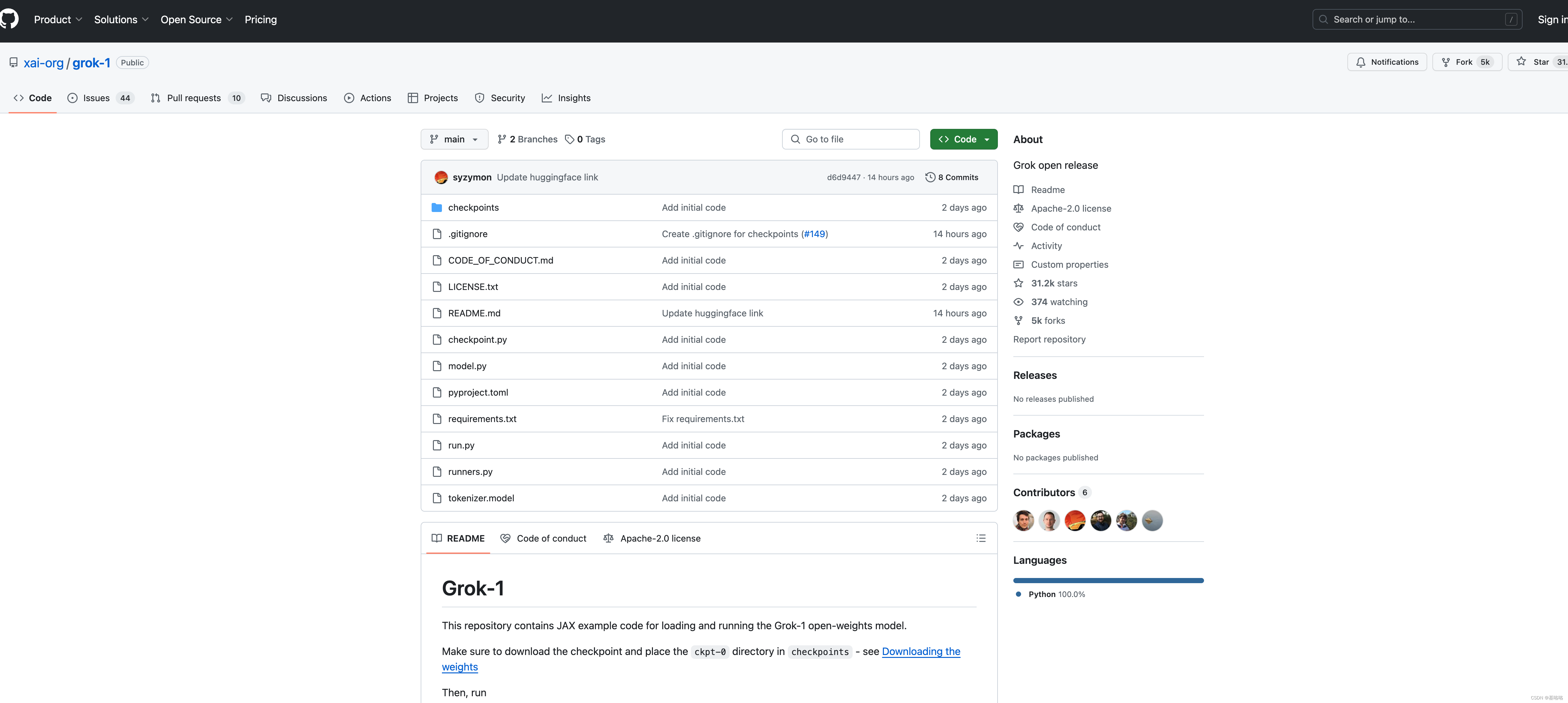Open the requirements.txt file

pyautogui.click(x=482, y=419)
